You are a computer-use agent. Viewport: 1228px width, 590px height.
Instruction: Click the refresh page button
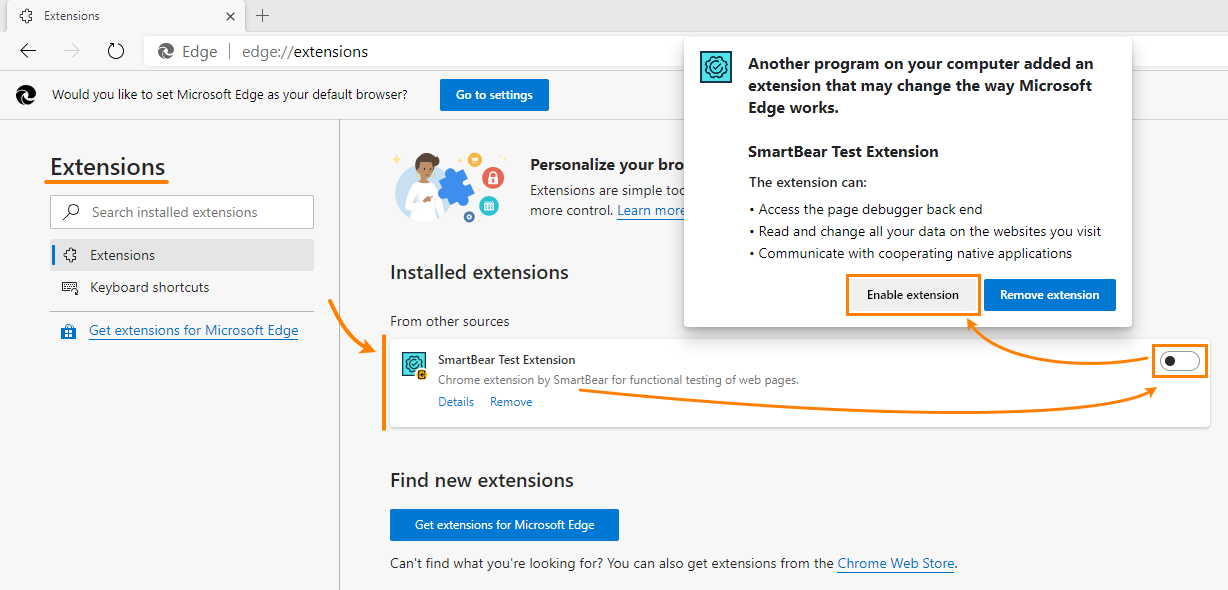tap(115, 51)
